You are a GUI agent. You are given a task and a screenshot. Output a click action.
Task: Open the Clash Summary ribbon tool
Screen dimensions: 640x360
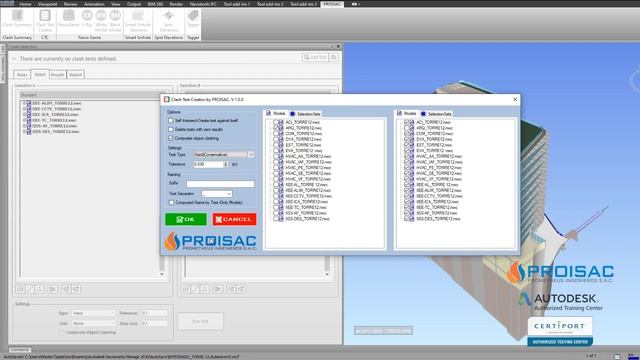pyautogui.click(x=17, y=20)
